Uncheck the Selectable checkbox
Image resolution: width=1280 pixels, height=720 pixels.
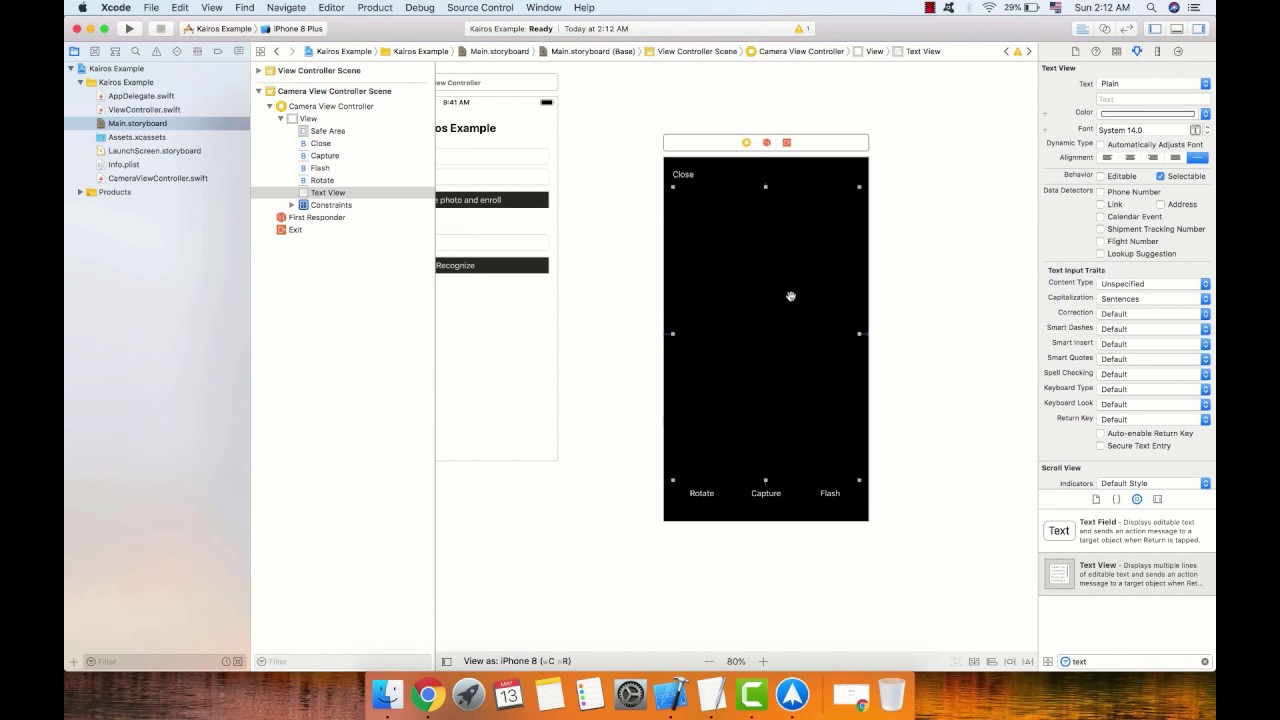1160,176
